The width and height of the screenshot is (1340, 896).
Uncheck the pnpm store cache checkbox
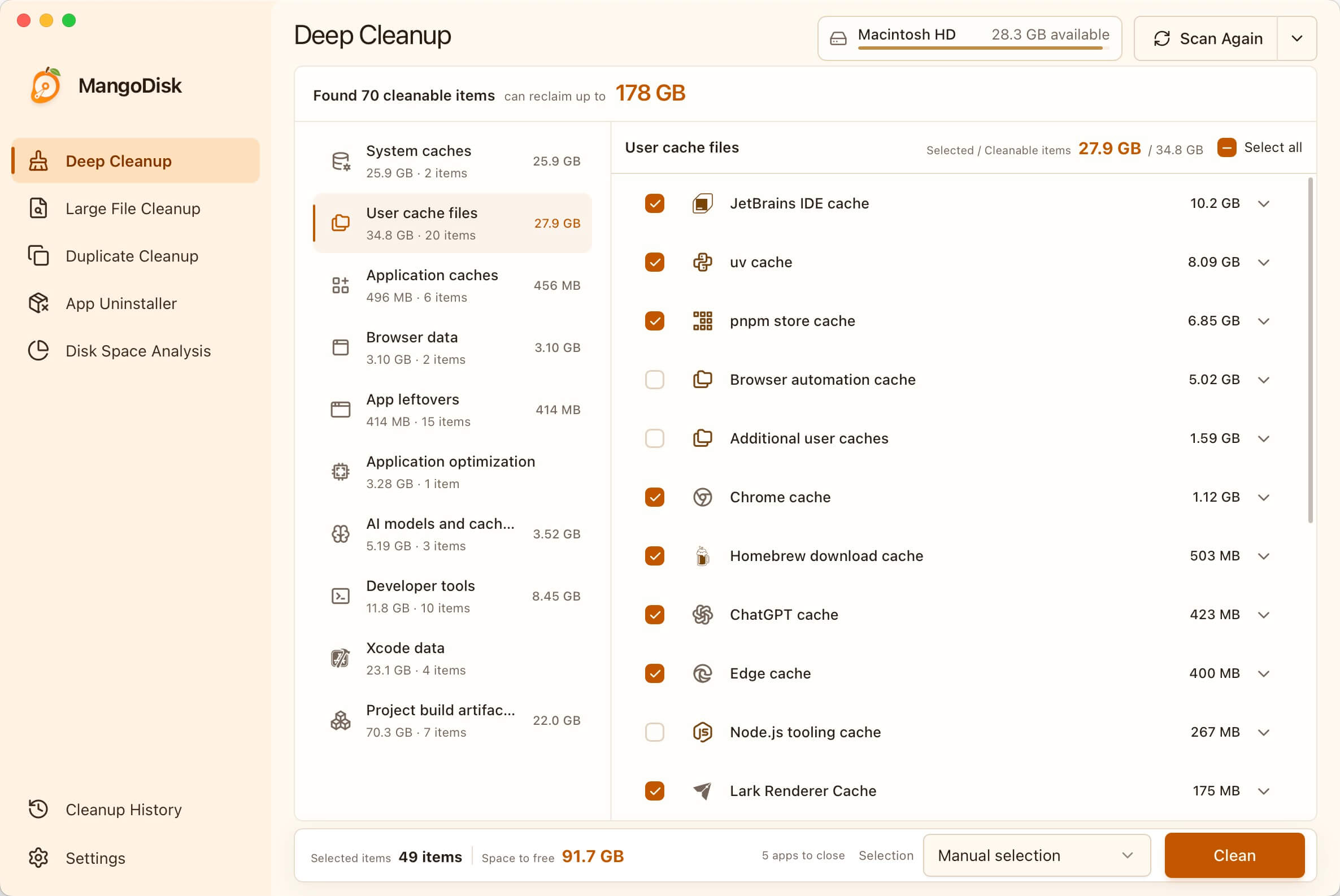coord(655,321)
